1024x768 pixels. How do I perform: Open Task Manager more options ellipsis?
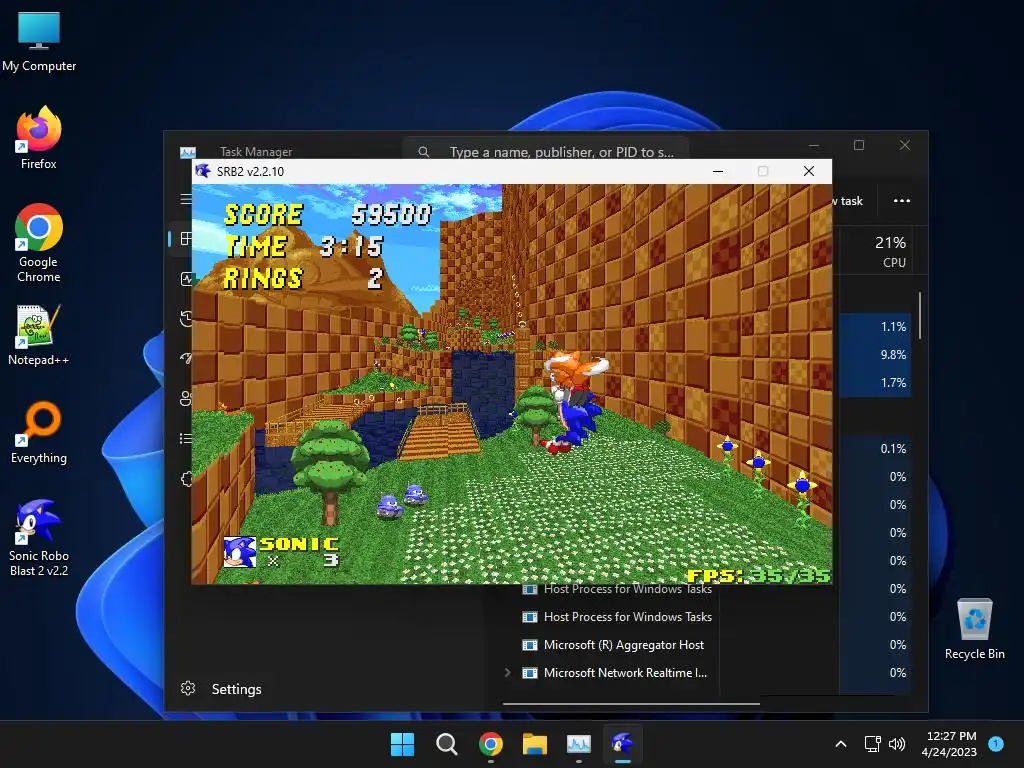pos(902,200)
